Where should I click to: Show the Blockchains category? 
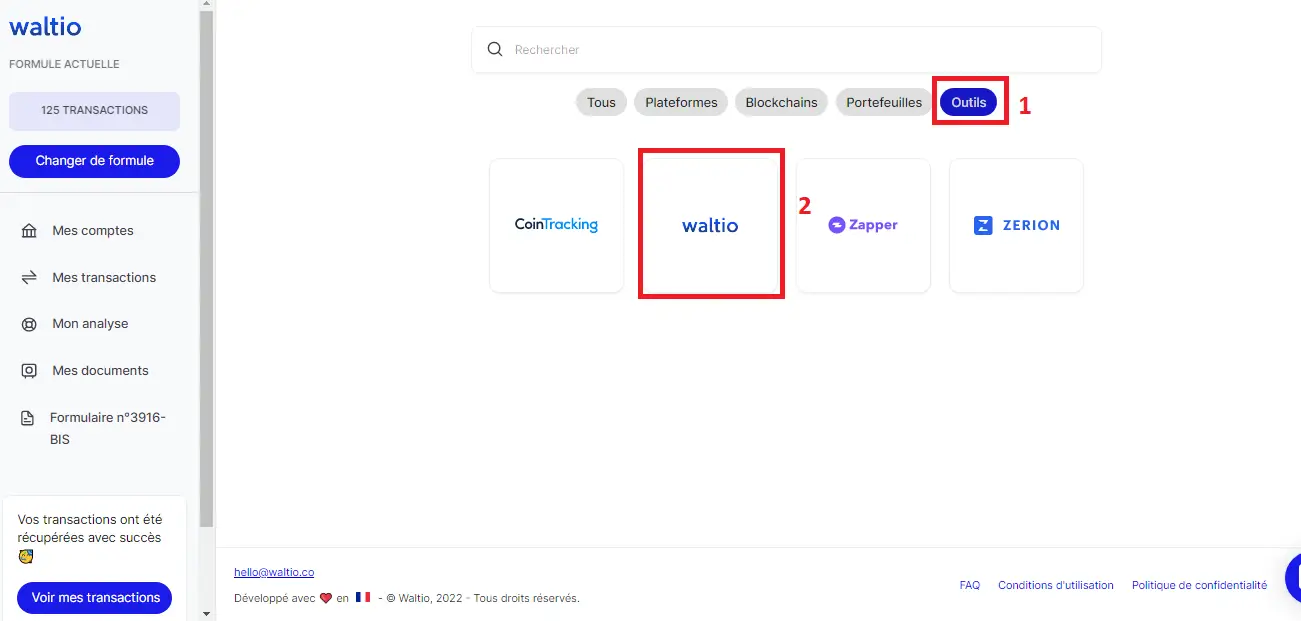781,103
